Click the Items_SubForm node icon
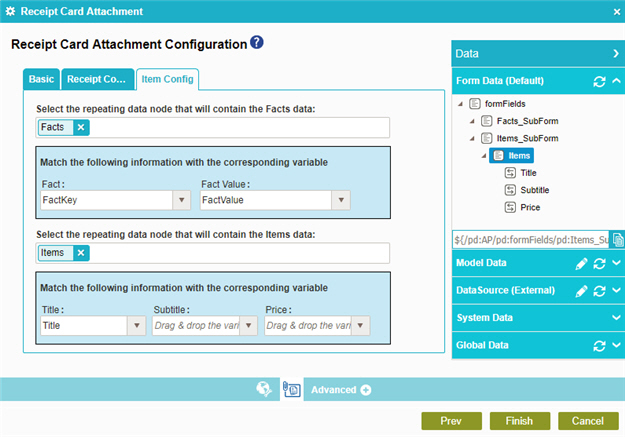The width and height of the screenshot is (625, 437). [x=486, y=138]
